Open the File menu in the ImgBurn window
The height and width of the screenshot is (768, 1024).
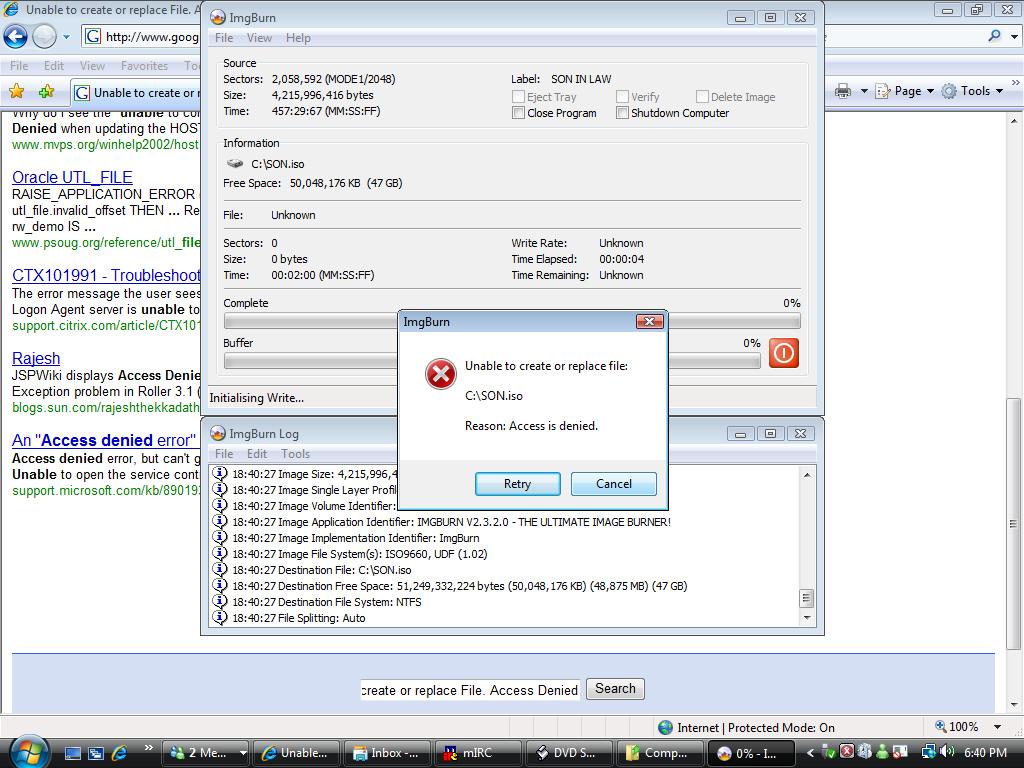224,38
